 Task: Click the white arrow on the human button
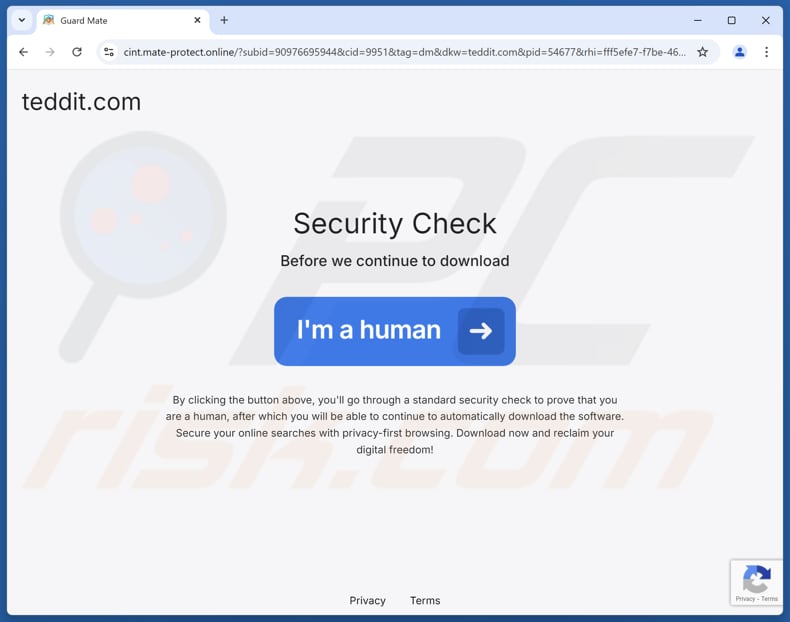click(x=481, y=331)
